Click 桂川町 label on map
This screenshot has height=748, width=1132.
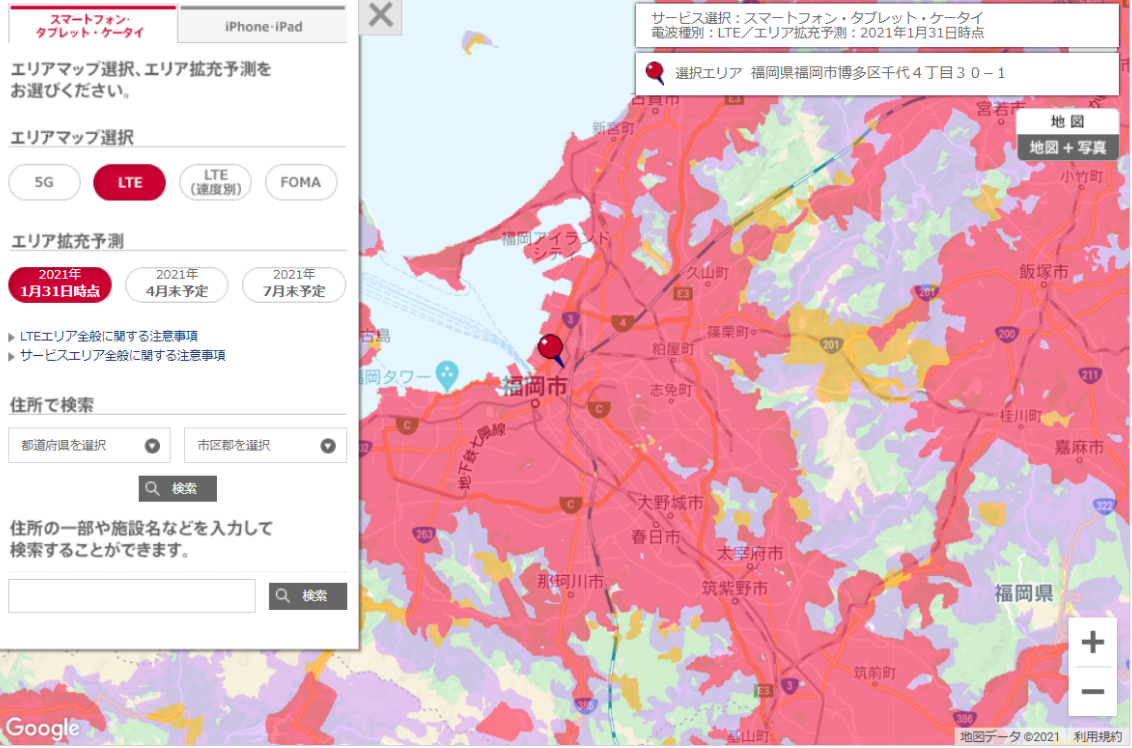coord(1021,416)
